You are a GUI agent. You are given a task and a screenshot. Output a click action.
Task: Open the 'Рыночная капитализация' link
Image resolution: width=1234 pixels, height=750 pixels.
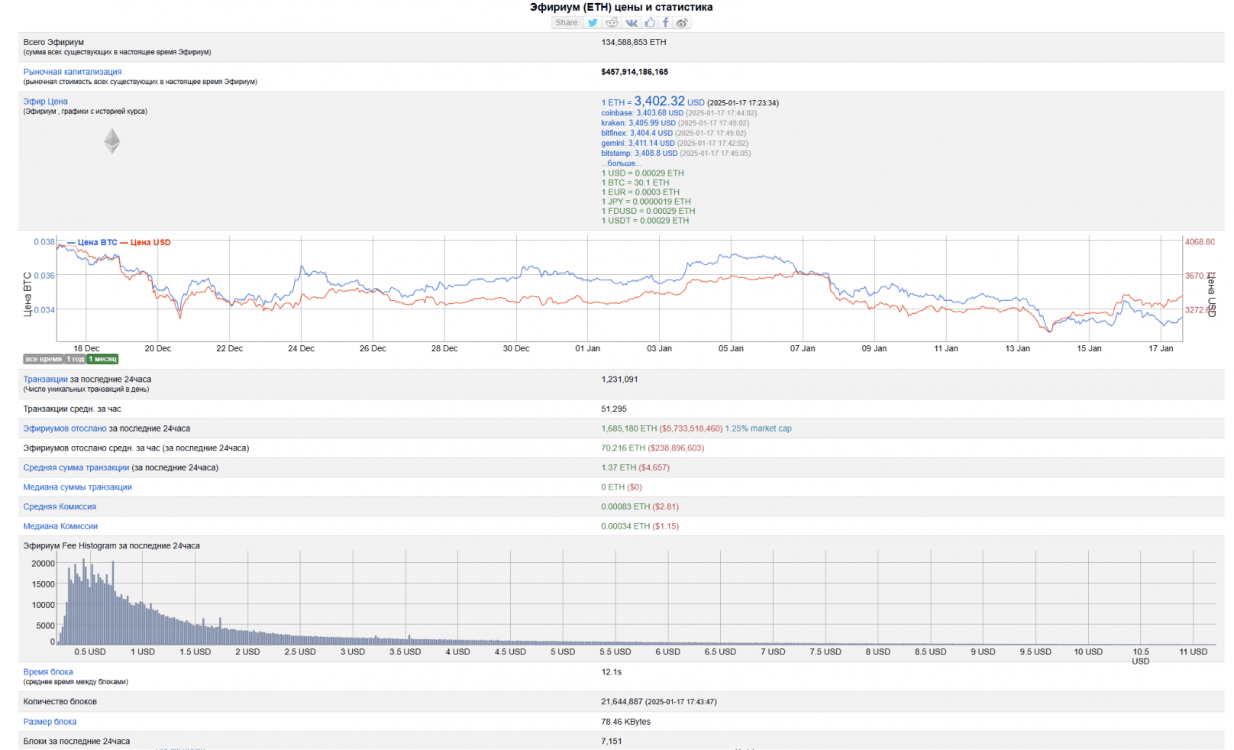coord(72,72)
